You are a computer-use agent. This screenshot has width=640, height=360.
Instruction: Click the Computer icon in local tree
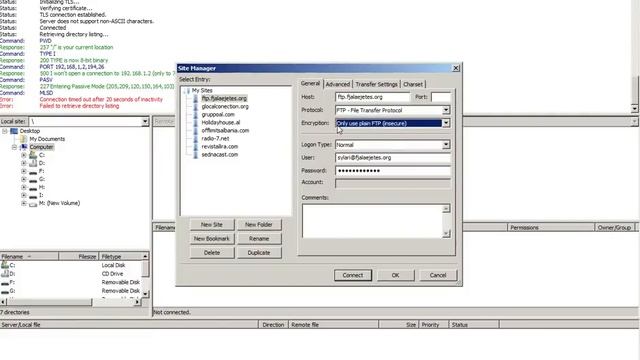tap(24, 147)
